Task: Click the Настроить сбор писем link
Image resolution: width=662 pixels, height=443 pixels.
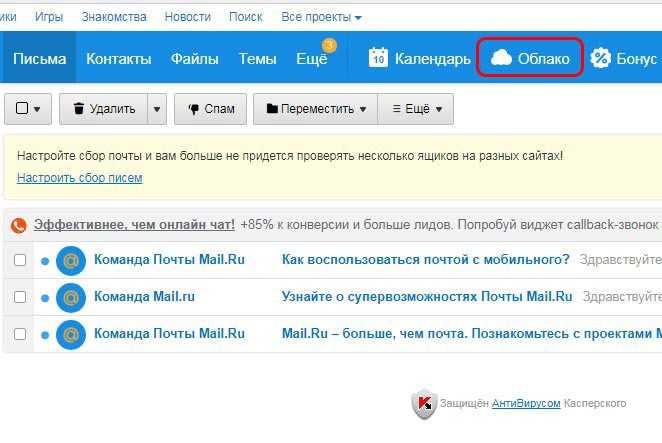Action: pos(80,178)
